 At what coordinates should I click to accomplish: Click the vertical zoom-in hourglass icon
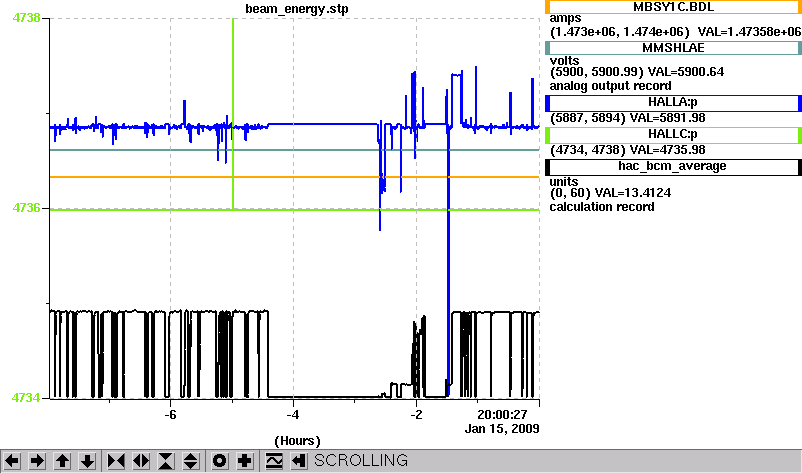click(166, 461)
